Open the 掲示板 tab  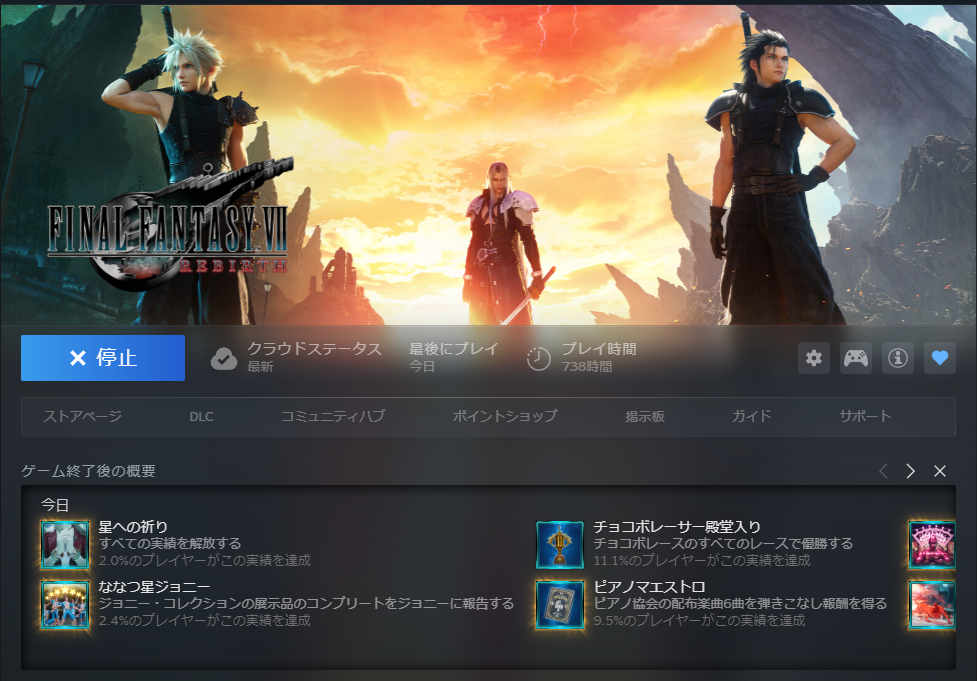click(645, 416)
